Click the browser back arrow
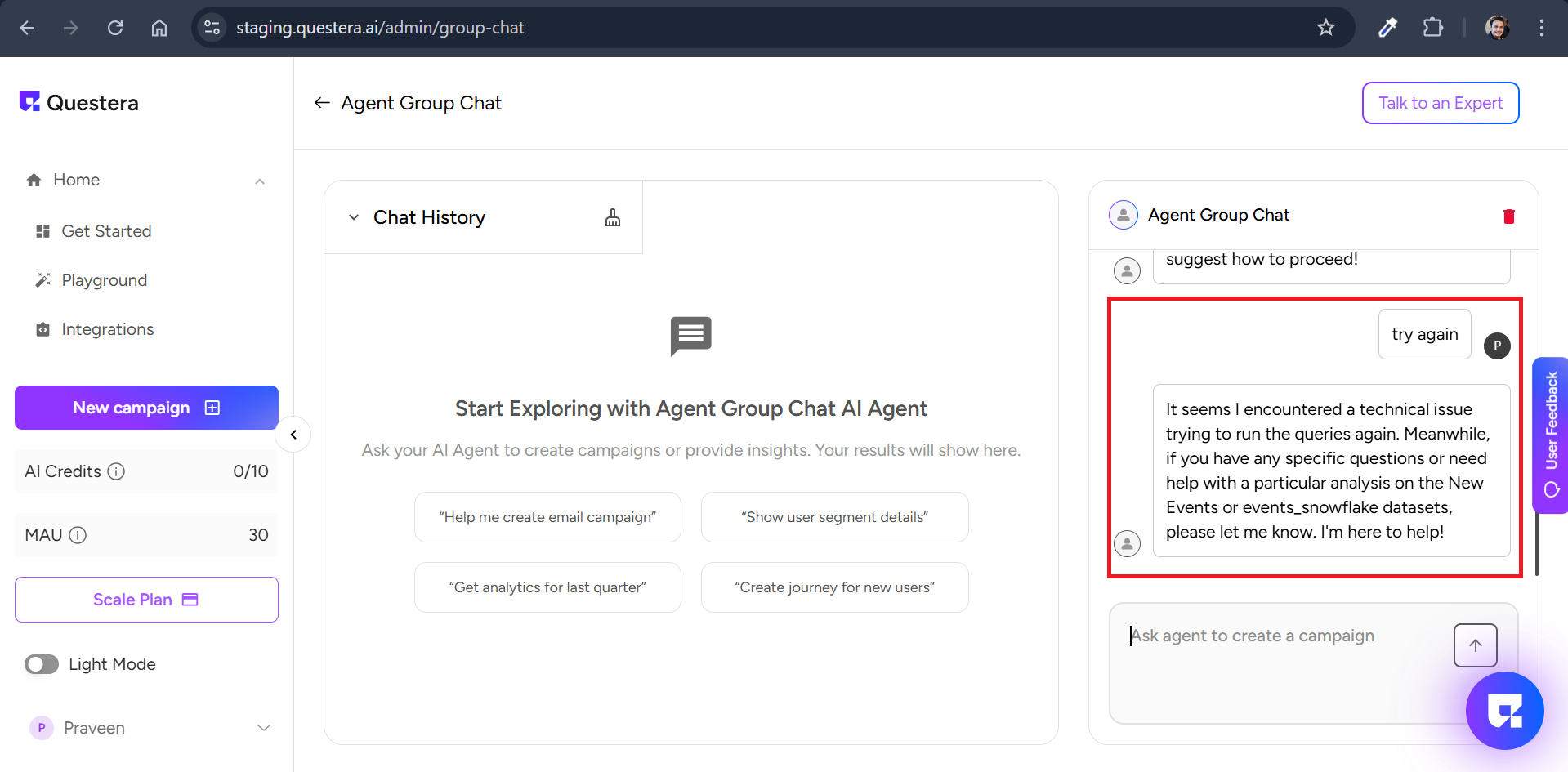Screen dimensions: 1568x772 [x=27, y=28]
